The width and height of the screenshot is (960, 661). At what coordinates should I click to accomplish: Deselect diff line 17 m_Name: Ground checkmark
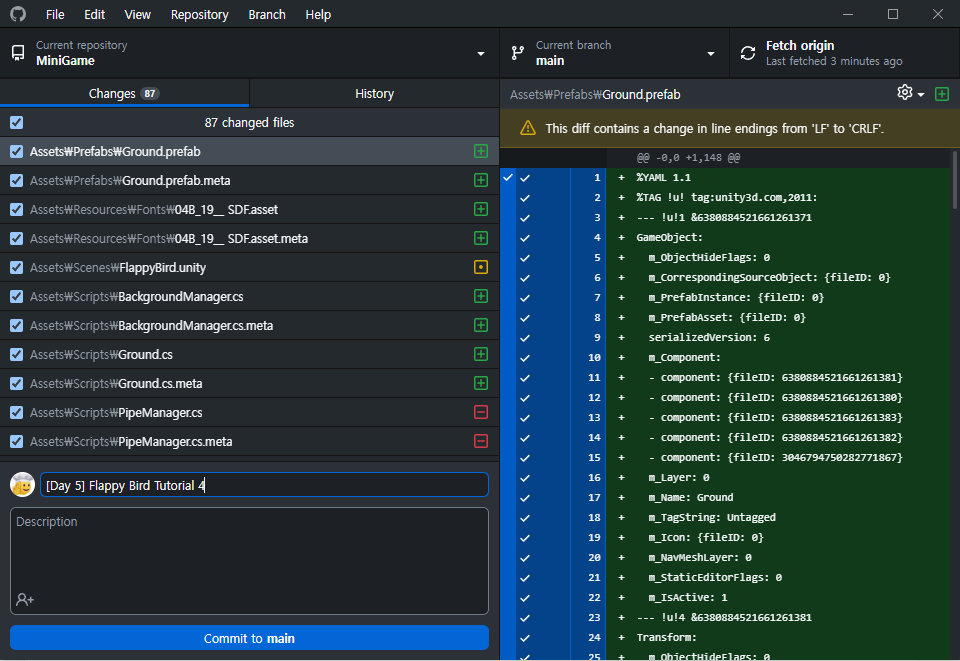pyautogui.click(x=525, y=498)
